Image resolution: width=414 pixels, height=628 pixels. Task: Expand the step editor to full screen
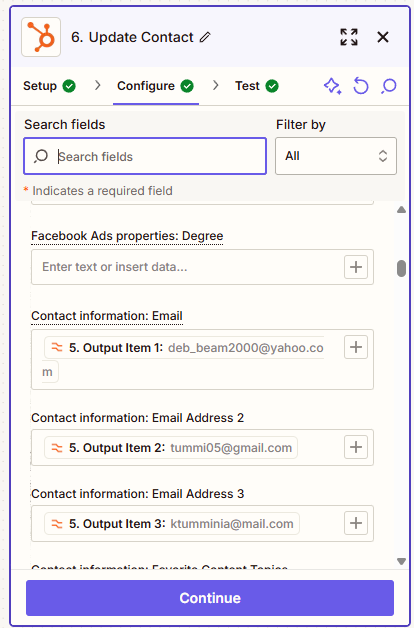coord(349,37)
